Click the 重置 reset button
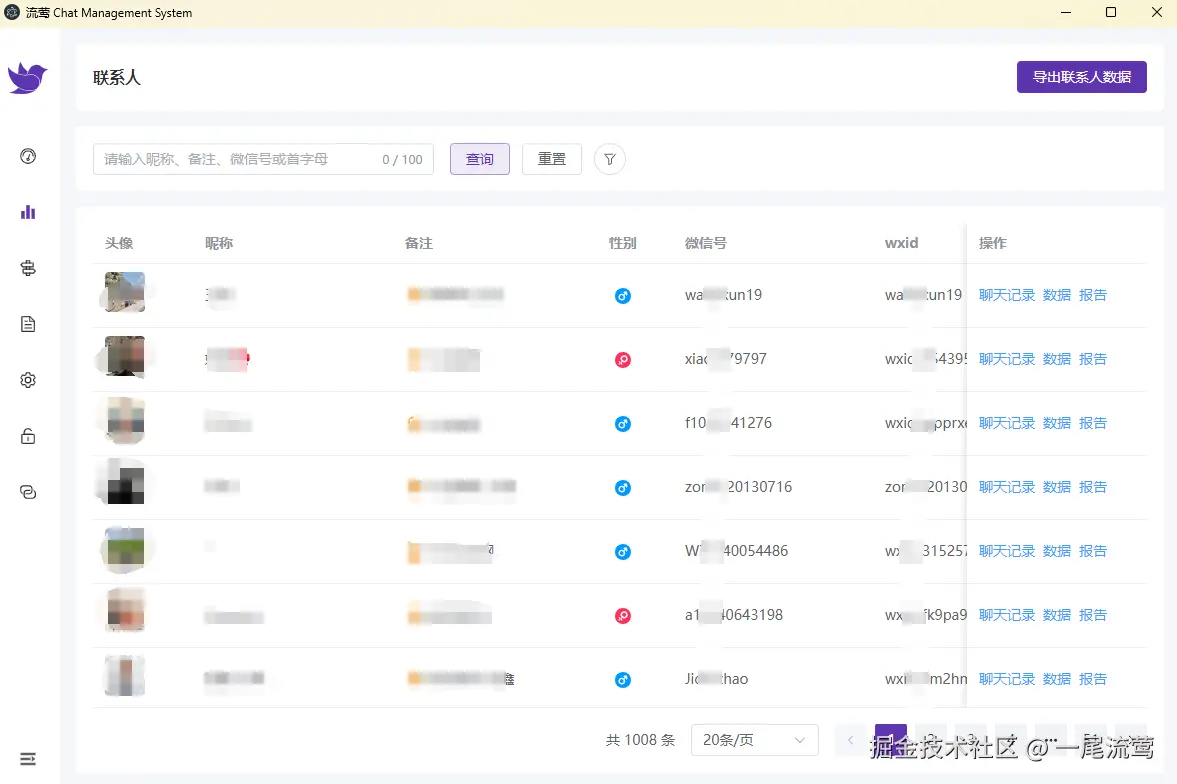The width and height of the screenshot is (1177, 784). [x=552, y=159]
